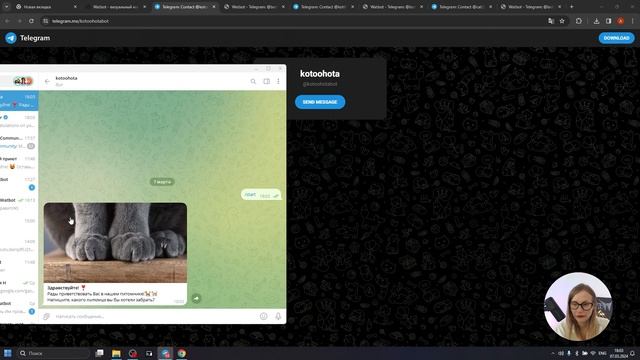This screenshot has width=640, height=360.
Task: Reload the page with the refresh button
Action: [31, 21]
